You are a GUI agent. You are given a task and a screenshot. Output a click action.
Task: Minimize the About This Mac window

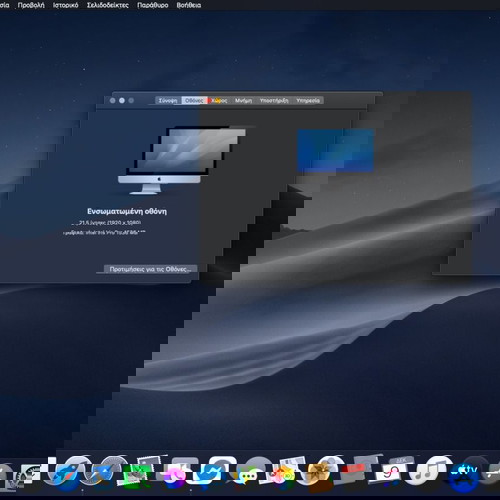tap(122, 100)
